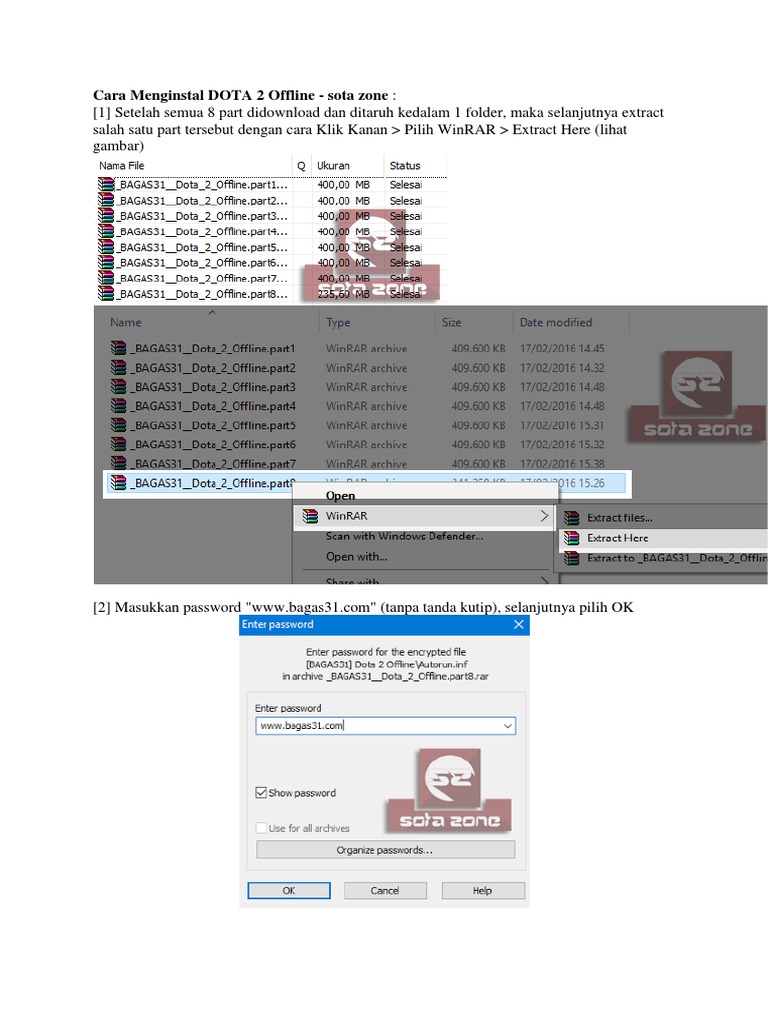
Task: Click the WinRAR icon of part8 in download list
Action: coord(106,294)
